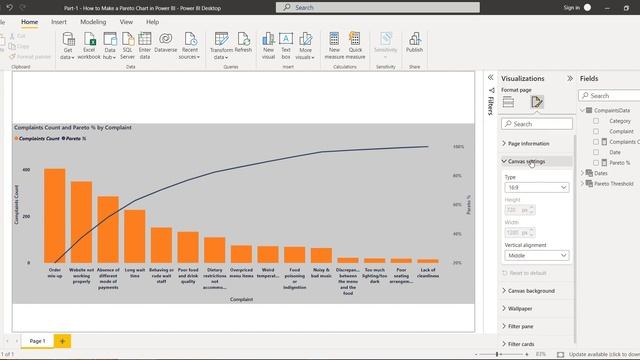Check the Date field checkbox

pos(596,152)
